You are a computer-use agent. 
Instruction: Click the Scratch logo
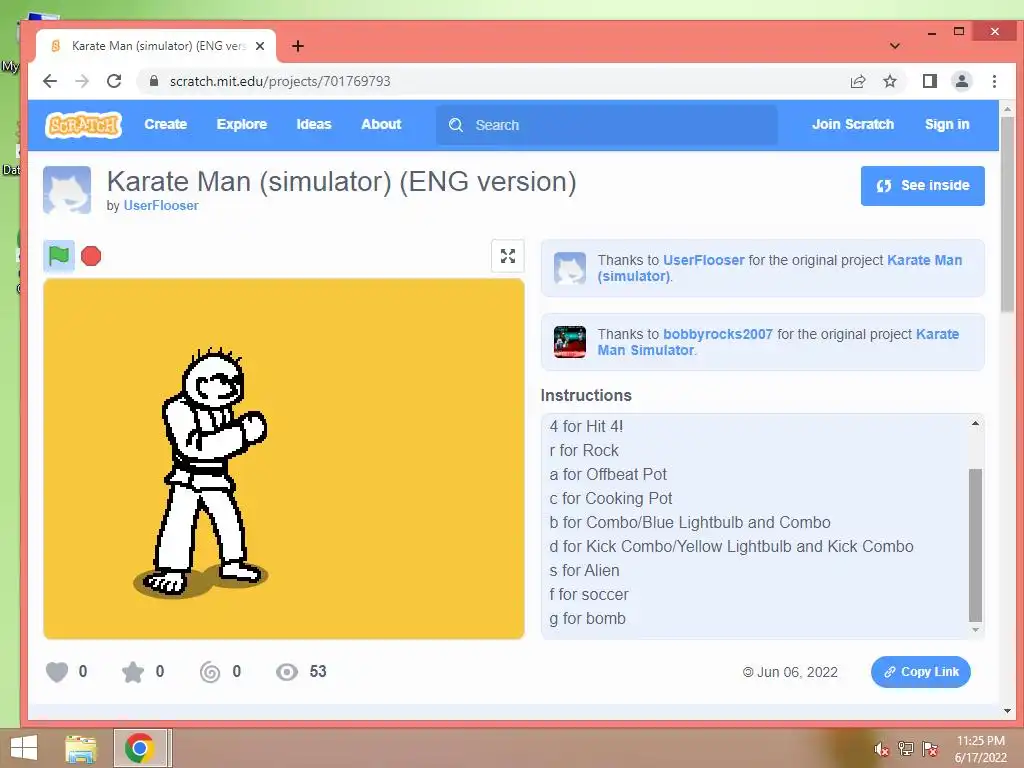pos(84,124)
